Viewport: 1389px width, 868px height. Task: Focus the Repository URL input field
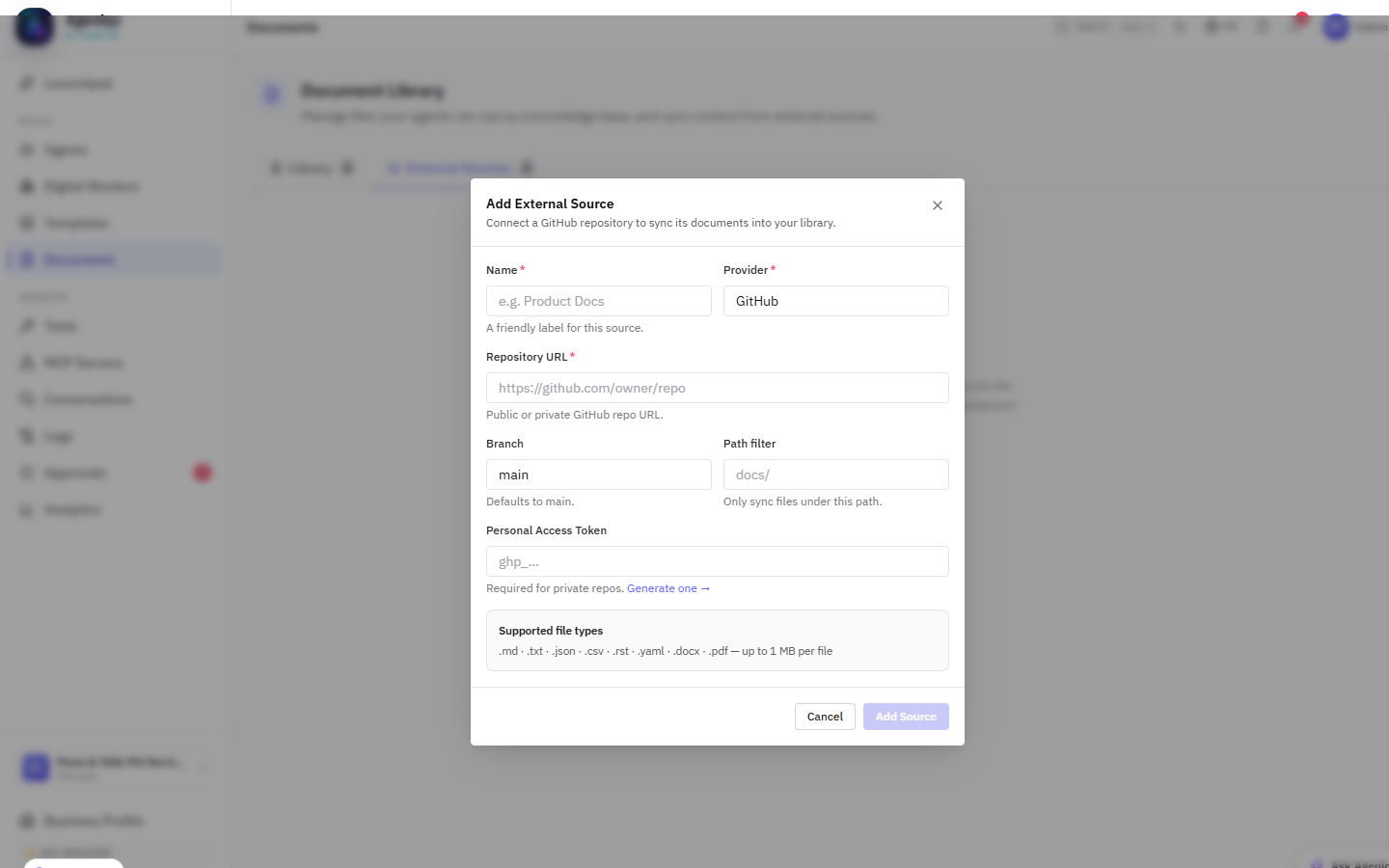click(x=718, y=388)
